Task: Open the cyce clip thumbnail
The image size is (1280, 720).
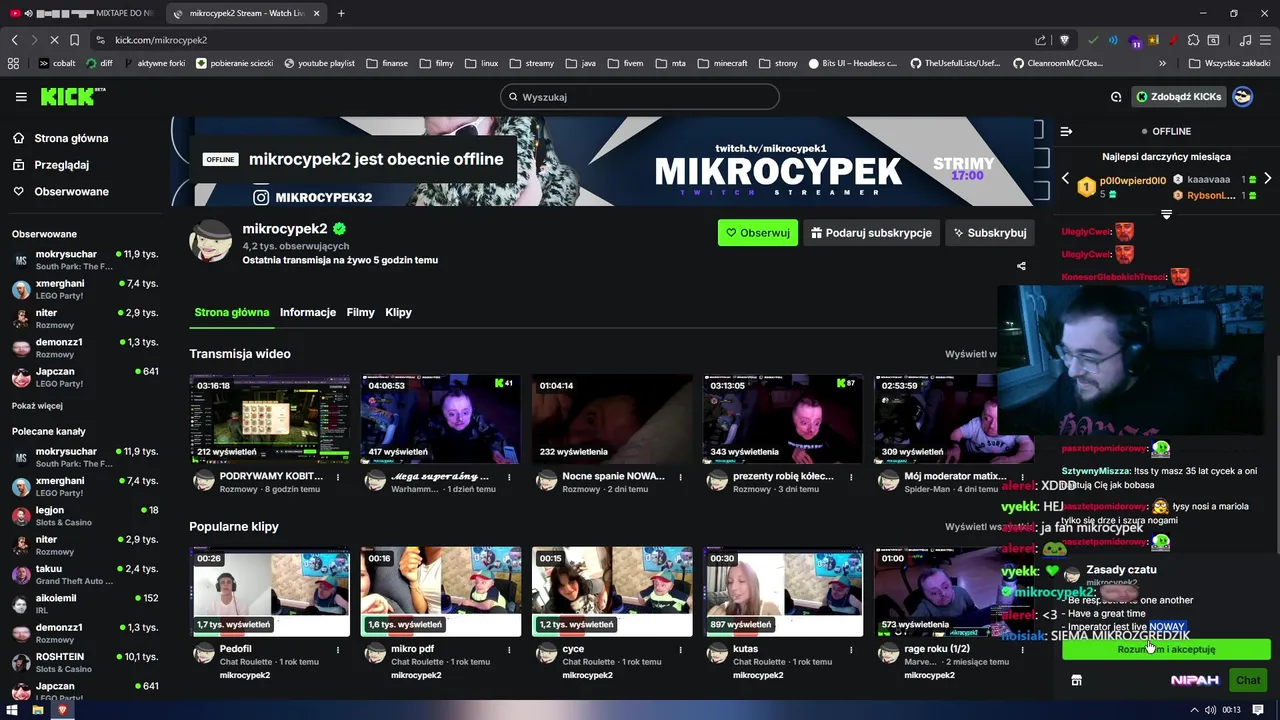Action: (x=612, y=591)
